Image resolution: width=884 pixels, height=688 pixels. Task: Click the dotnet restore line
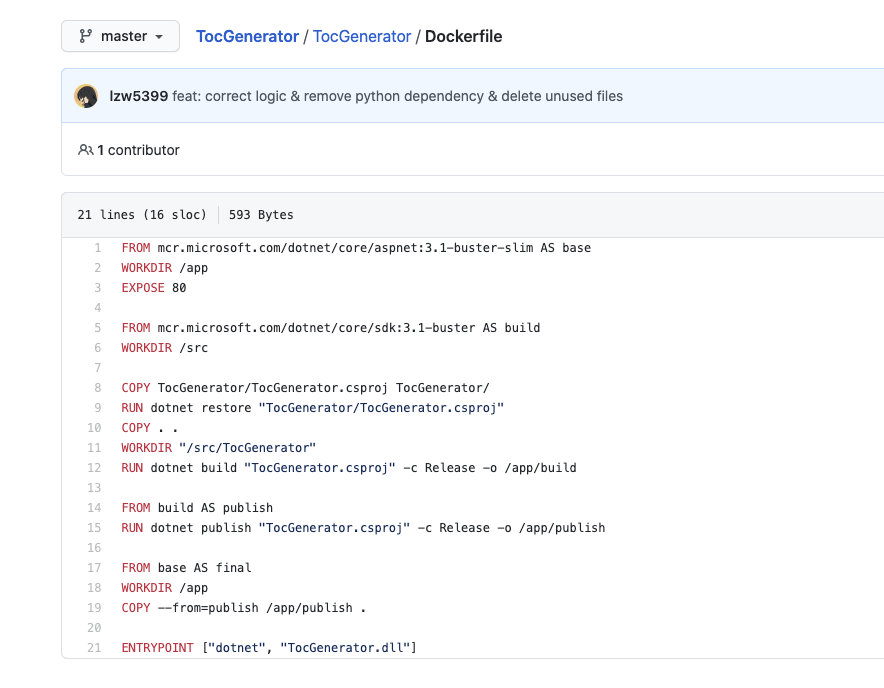pos(313,408)
